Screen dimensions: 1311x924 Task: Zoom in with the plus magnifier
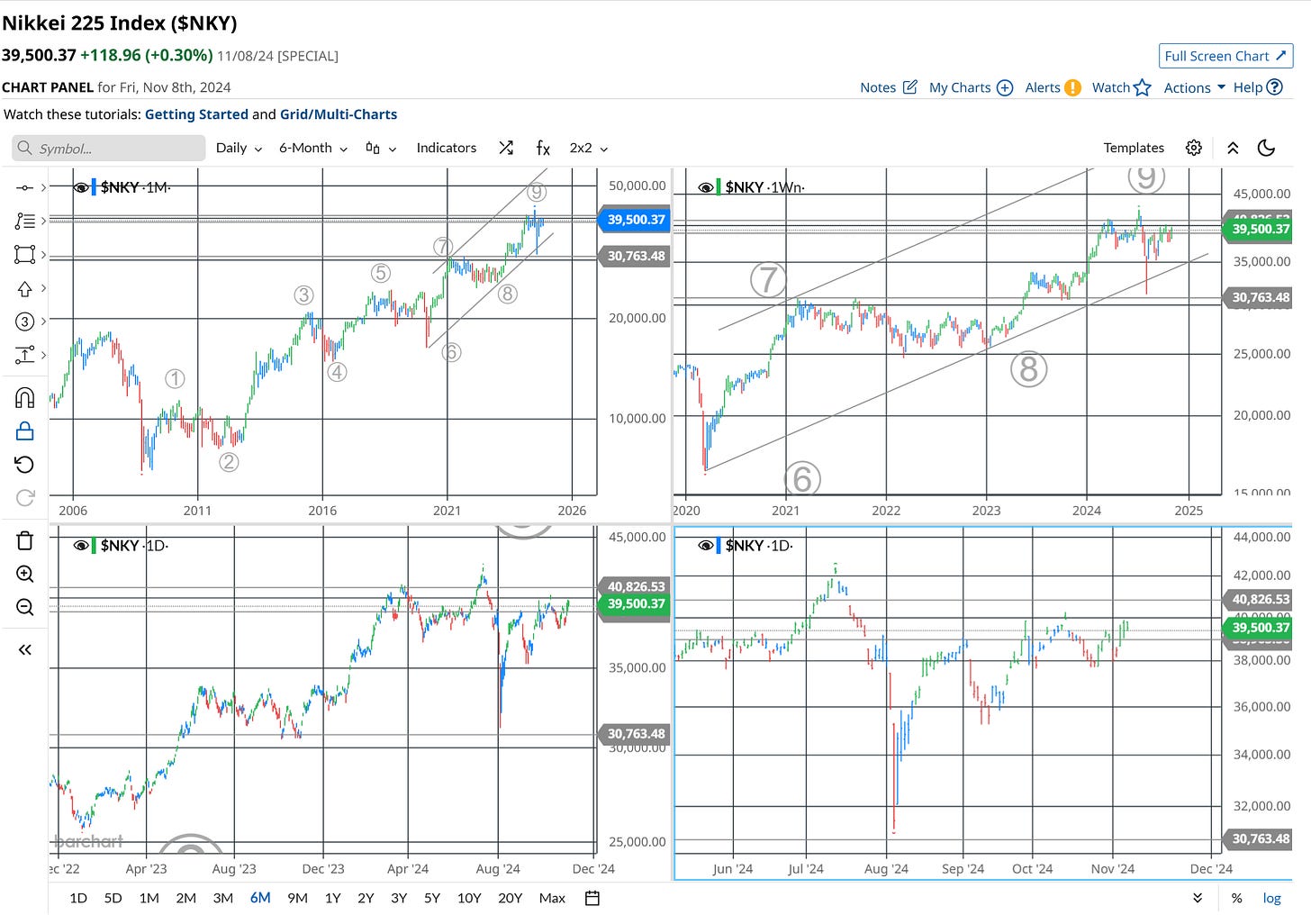coord(24,574)
